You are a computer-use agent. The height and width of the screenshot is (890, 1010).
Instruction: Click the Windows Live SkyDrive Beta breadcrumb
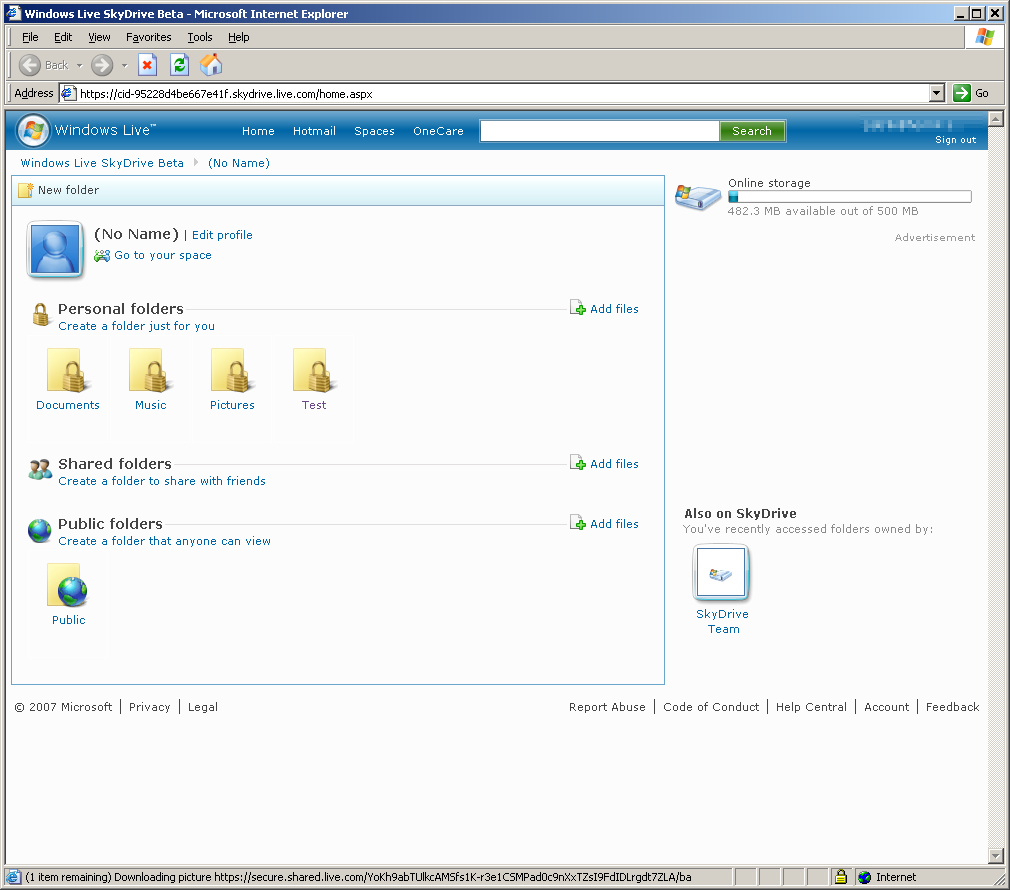click(x=102, y=163)
